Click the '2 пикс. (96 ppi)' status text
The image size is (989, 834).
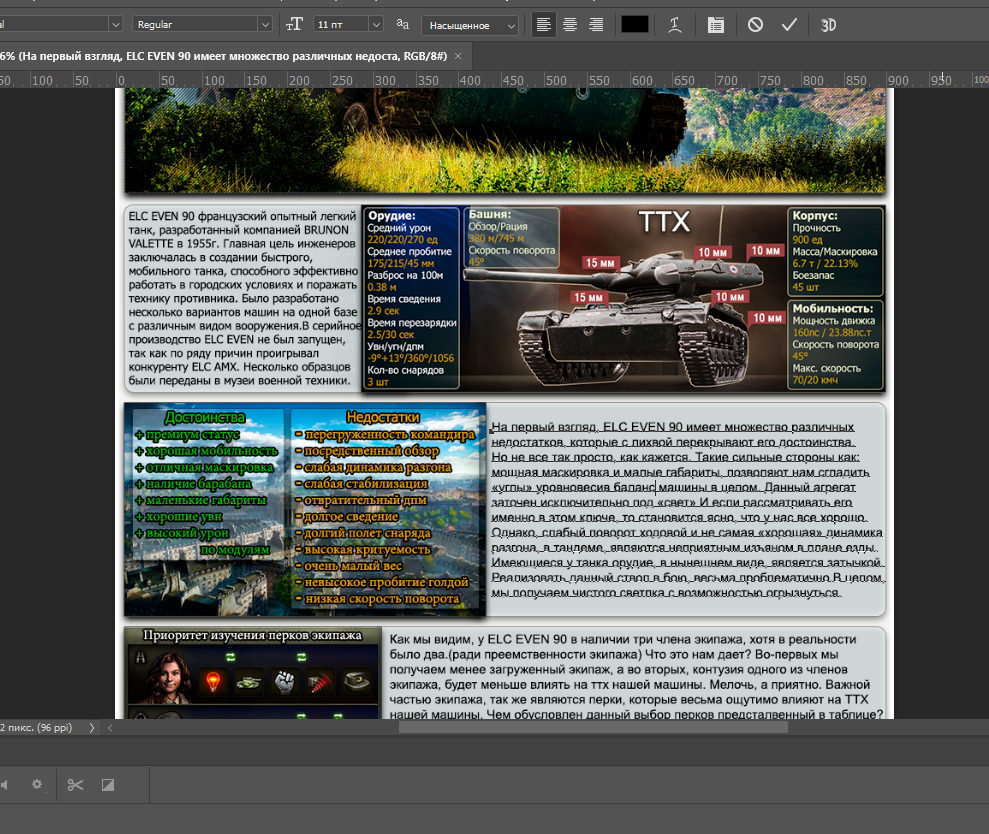(36, 727)
